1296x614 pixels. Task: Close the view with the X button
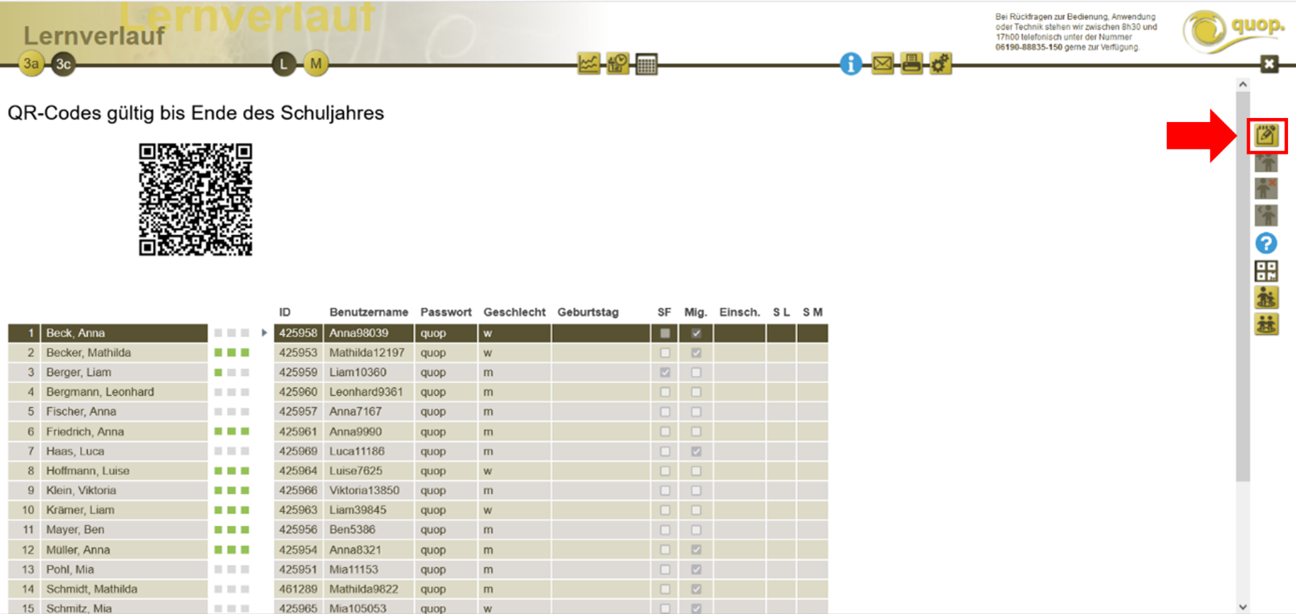click(1269, 64)
